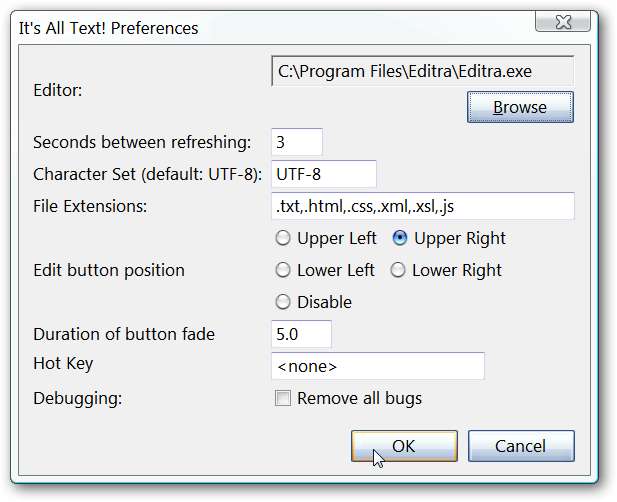Focus the Hot Key input box
Viewport: 617px width, 502px height.
pos(377,366)
